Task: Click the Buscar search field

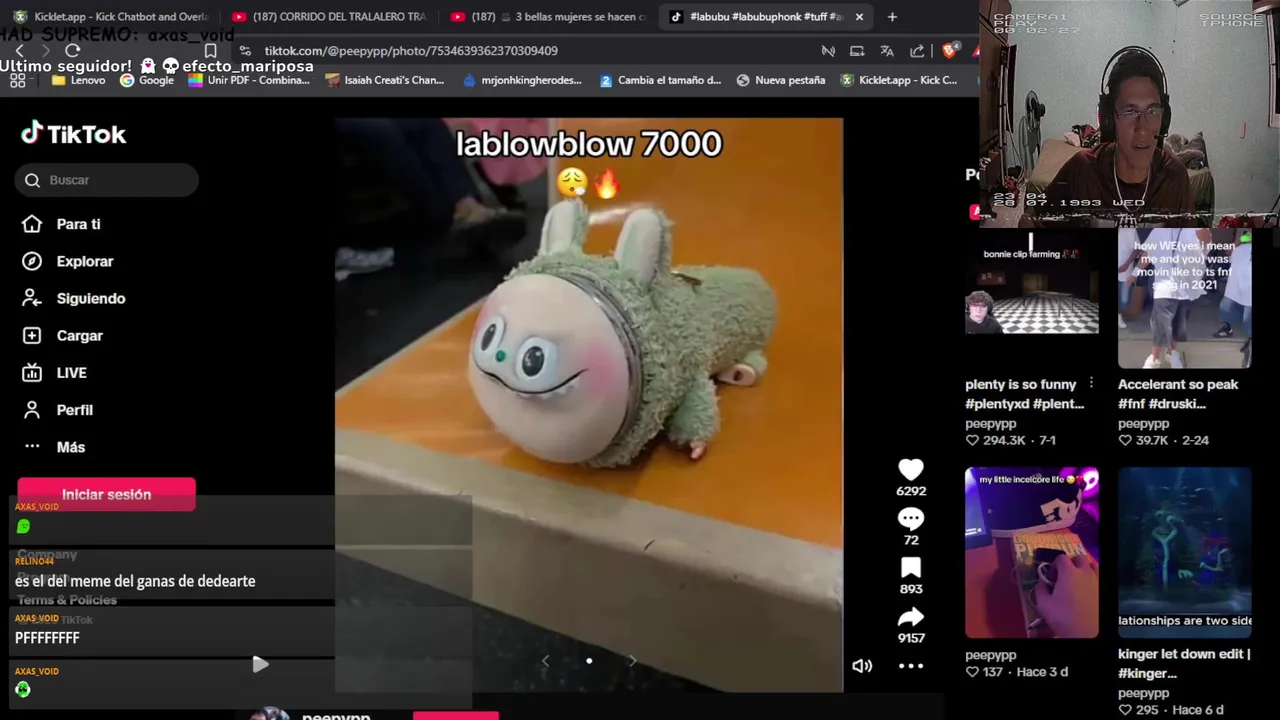Action: point(107,180)
